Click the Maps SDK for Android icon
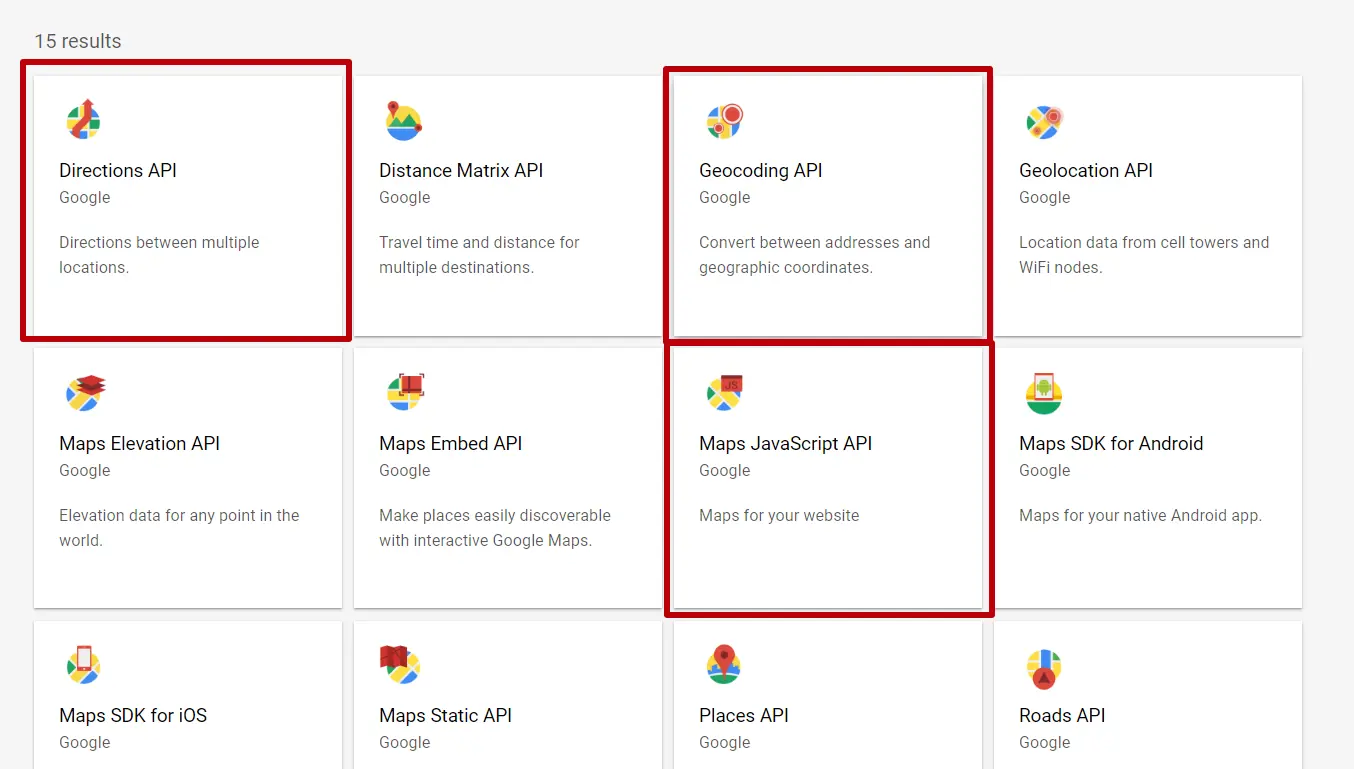 1044,392
